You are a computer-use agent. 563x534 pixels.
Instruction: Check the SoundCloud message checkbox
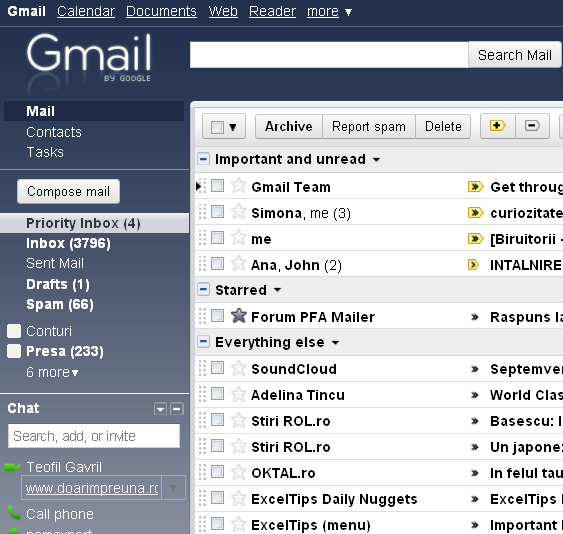(217, 368)
